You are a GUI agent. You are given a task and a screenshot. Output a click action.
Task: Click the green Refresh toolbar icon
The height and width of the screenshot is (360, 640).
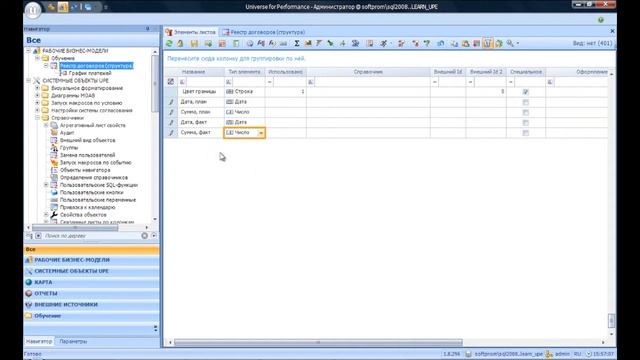(x=169, y=43)
